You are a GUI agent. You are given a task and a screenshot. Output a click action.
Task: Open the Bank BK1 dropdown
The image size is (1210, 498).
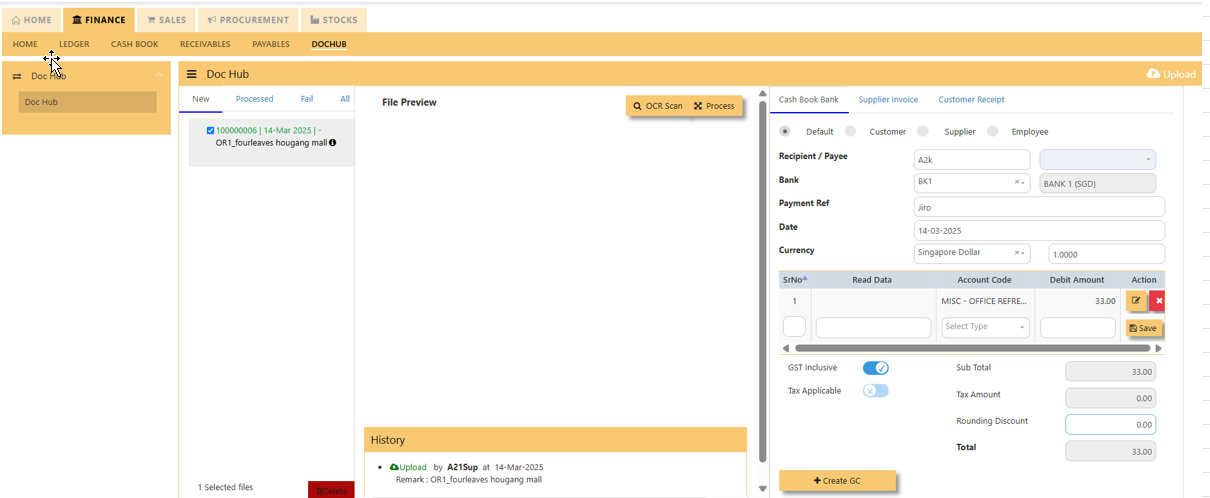click(973, 183)
